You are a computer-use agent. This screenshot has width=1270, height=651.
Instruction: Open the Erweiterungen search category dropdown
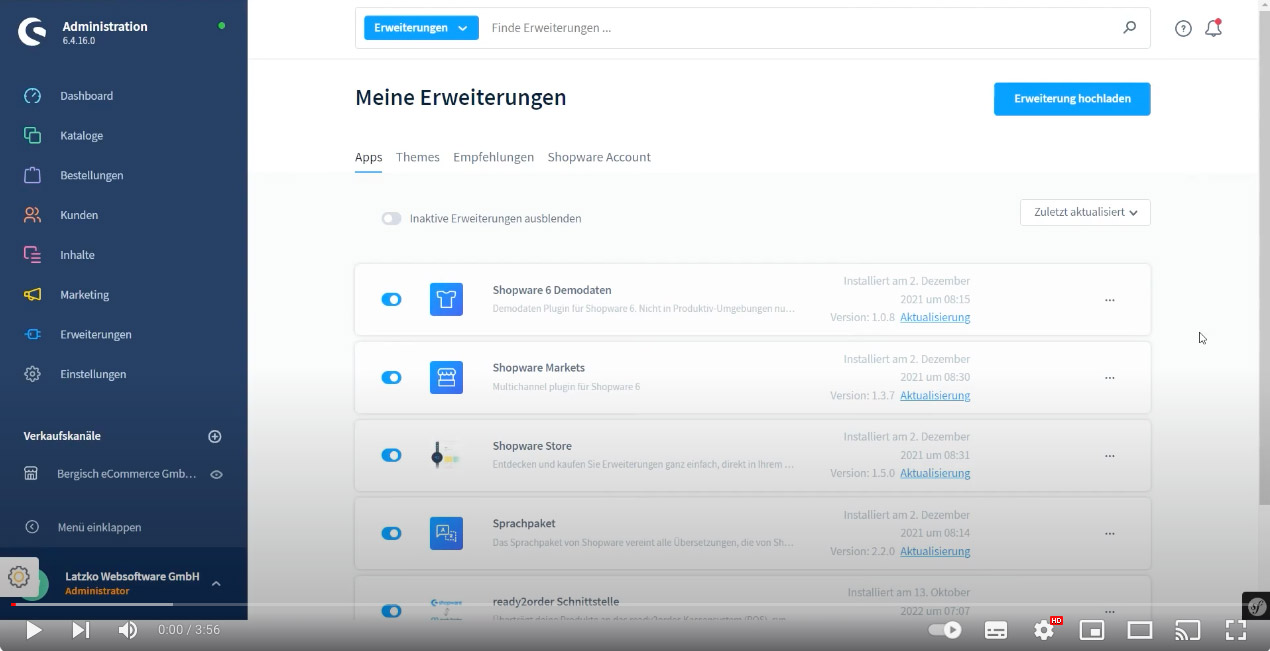pyautogui.click(x=420, y=28)
